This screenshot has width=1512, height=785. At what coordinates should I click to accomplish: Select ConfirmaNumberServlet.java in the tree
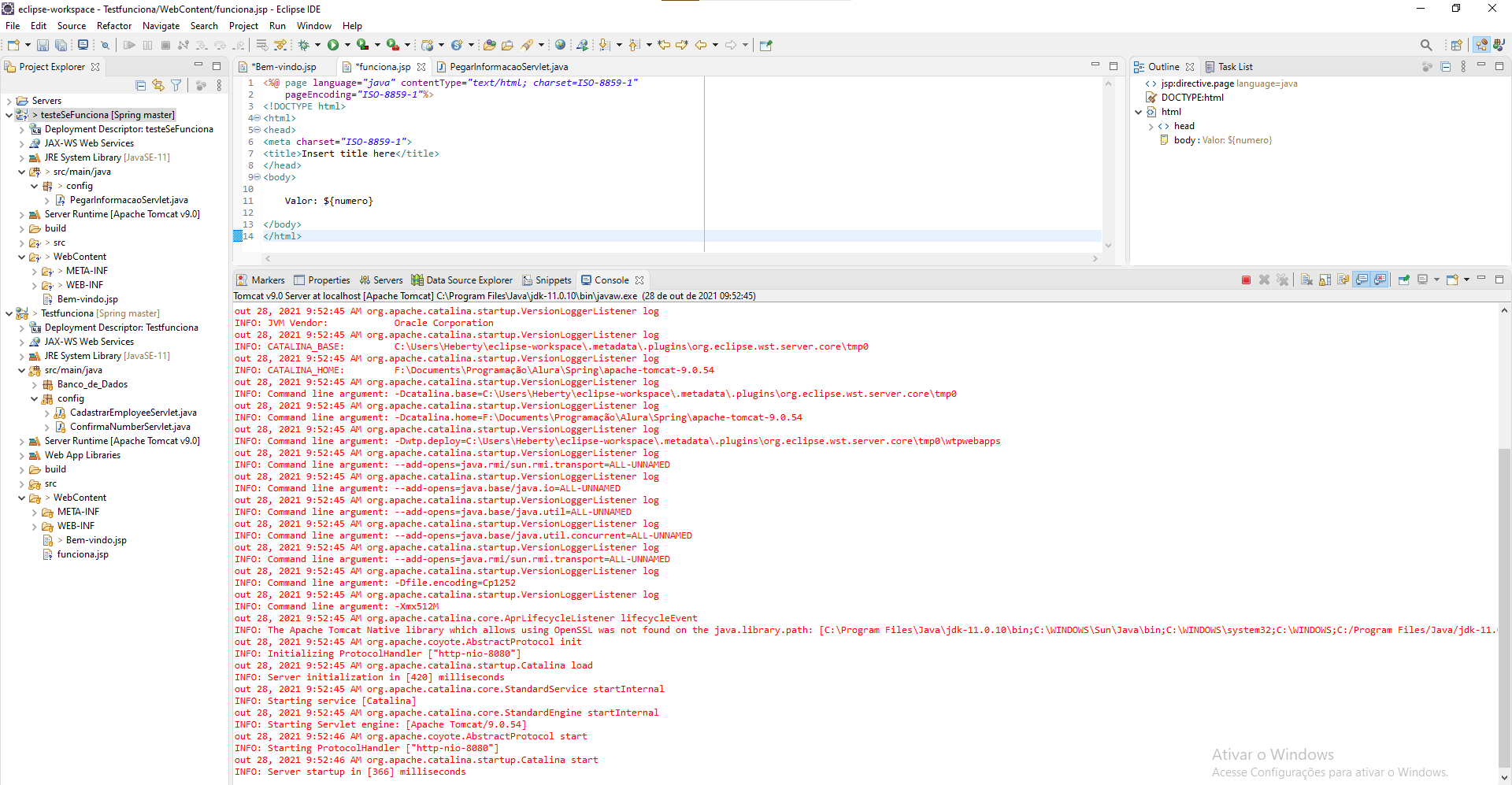(130, 427)
